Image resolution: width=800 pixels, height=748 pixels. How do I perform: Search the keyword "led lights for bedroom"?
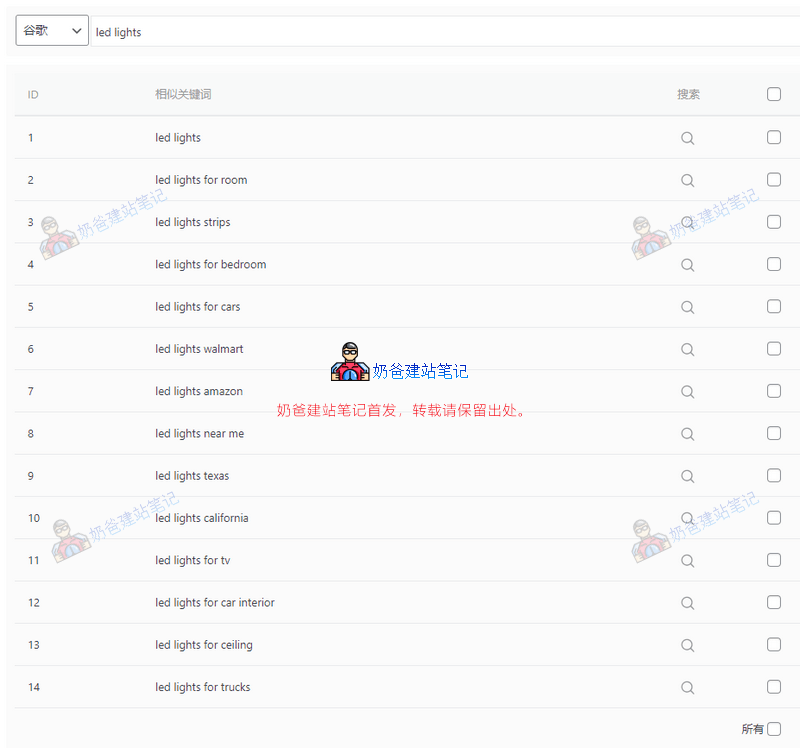click(x=687, y=264)
